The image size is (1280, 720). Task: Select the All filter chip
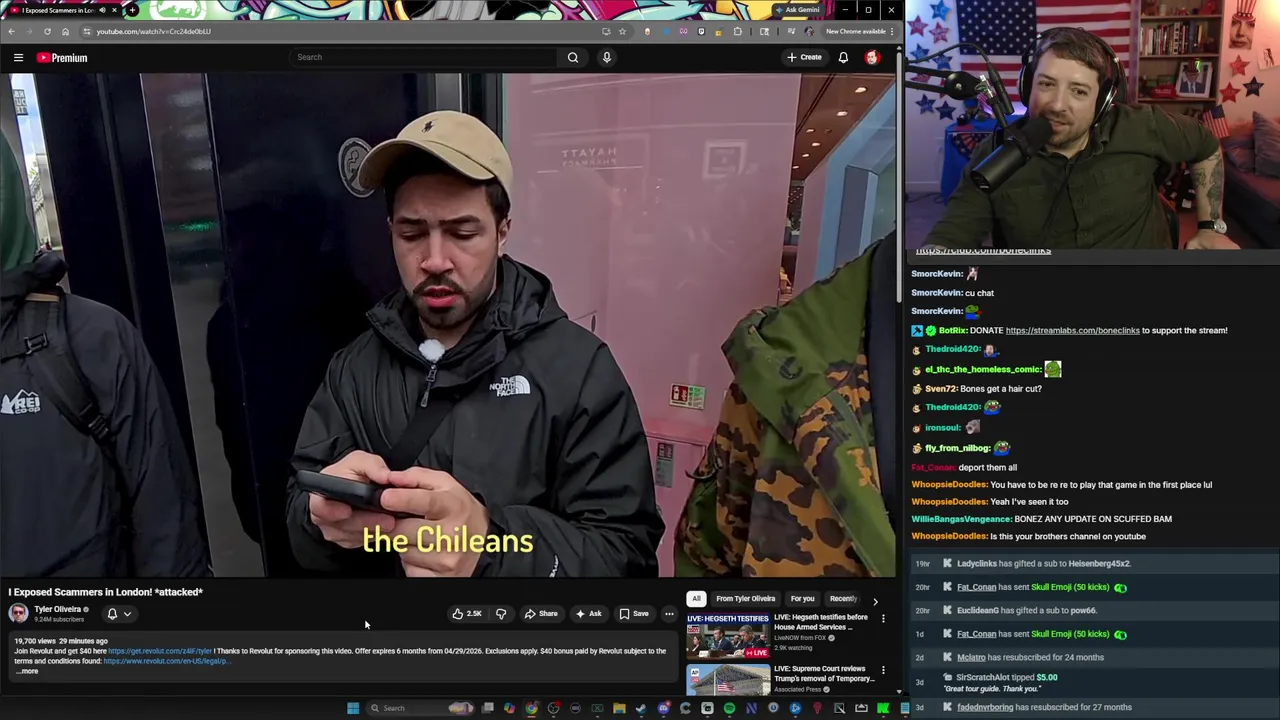tap(696, 599)
